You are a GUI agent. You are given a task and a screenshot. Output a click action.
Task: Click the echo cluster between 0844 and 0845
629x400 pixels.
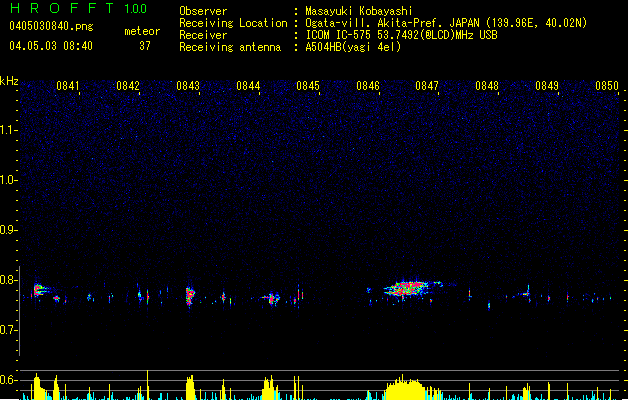[272, 298]
